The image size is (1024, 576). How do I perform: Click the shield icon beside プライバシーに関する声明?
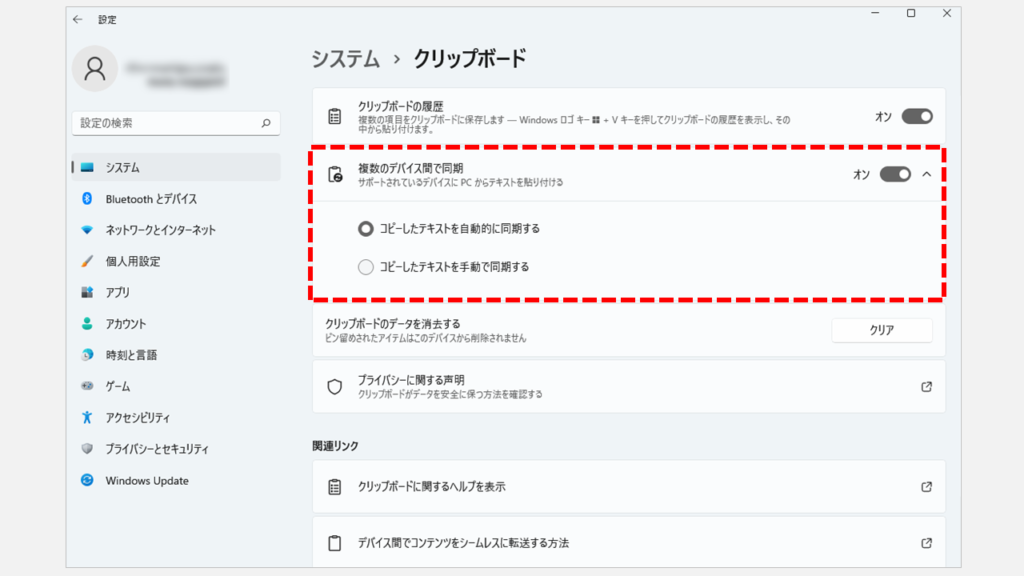point(336,387)
